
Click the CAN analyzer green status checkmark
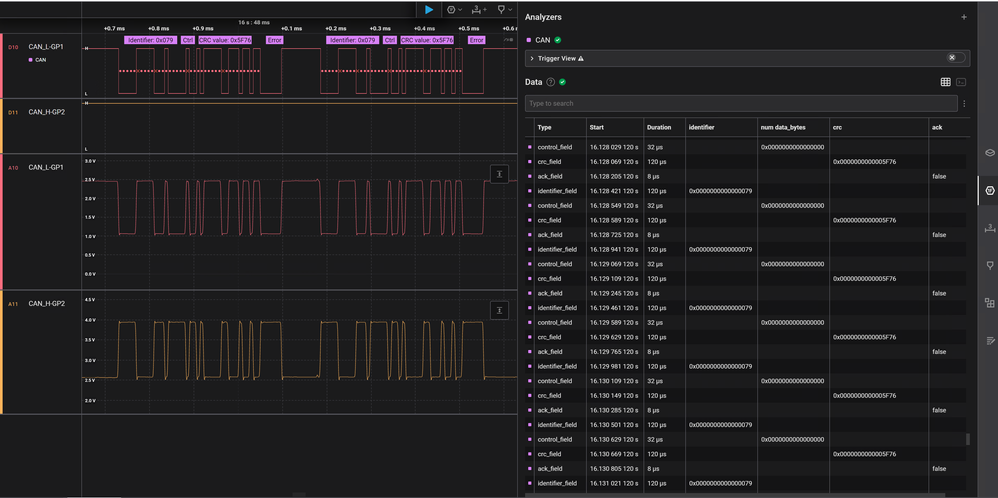click(558, 40)
